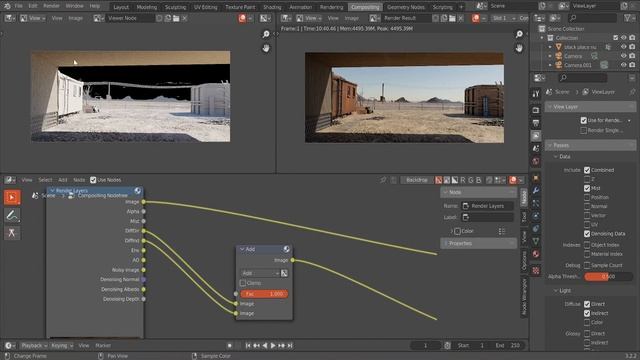Viewport: 640px width, 360px height.
Task: Click the outliner search field
Action: click(x=593, y=18)
